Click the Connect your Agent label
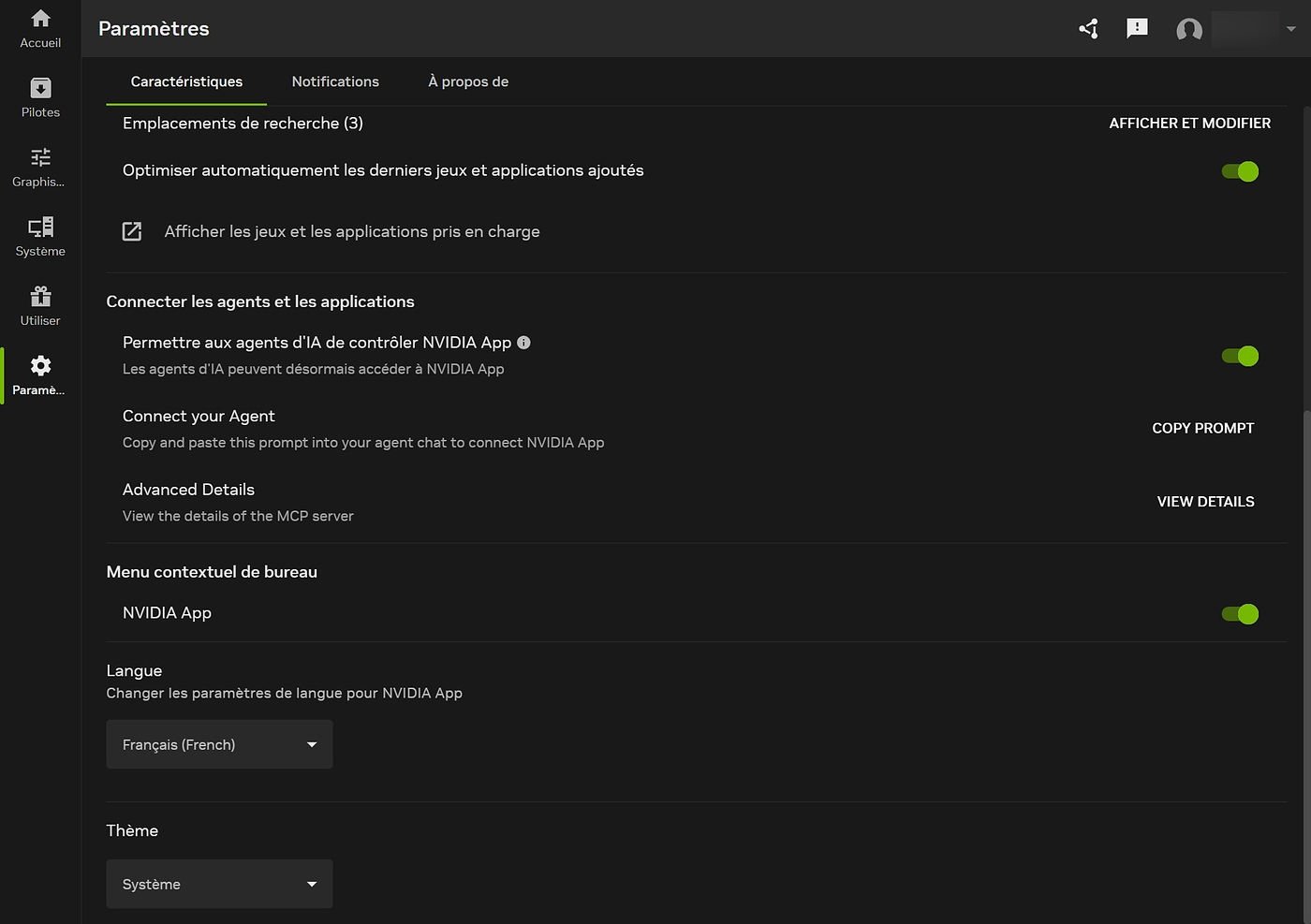The width and height of the screenshot is (1311, 924). pos(199,417)
